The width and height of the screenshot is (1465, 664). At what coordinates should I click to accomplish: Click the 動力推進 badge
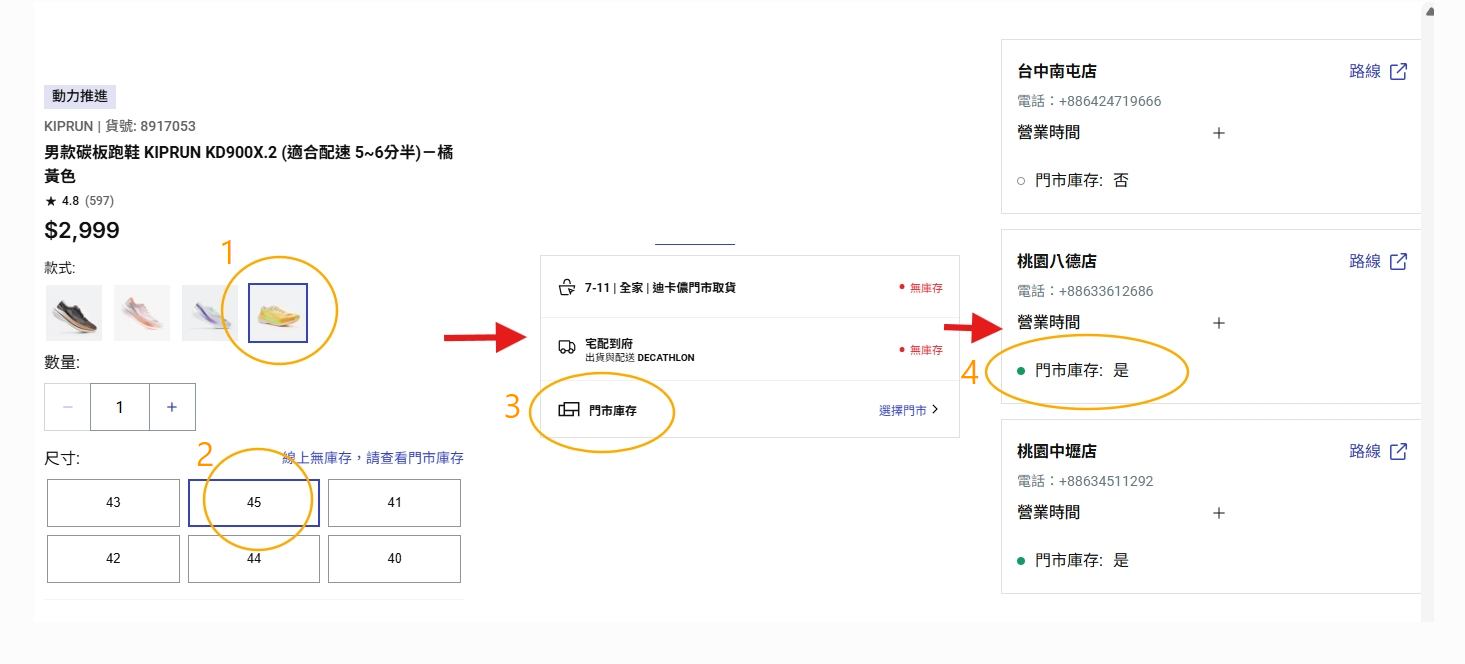coord(80,97)
